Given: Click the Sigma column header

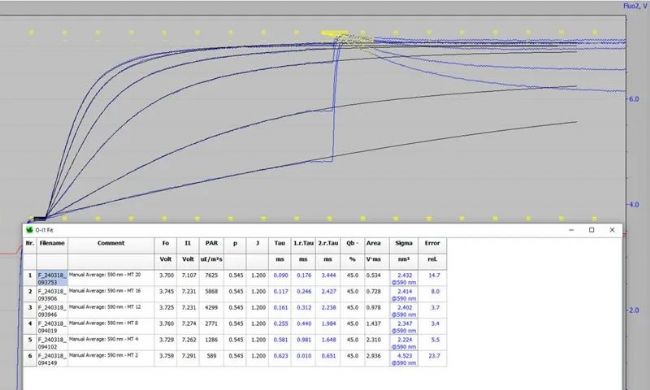Looking at the screenshot, I should click(404, 243).
